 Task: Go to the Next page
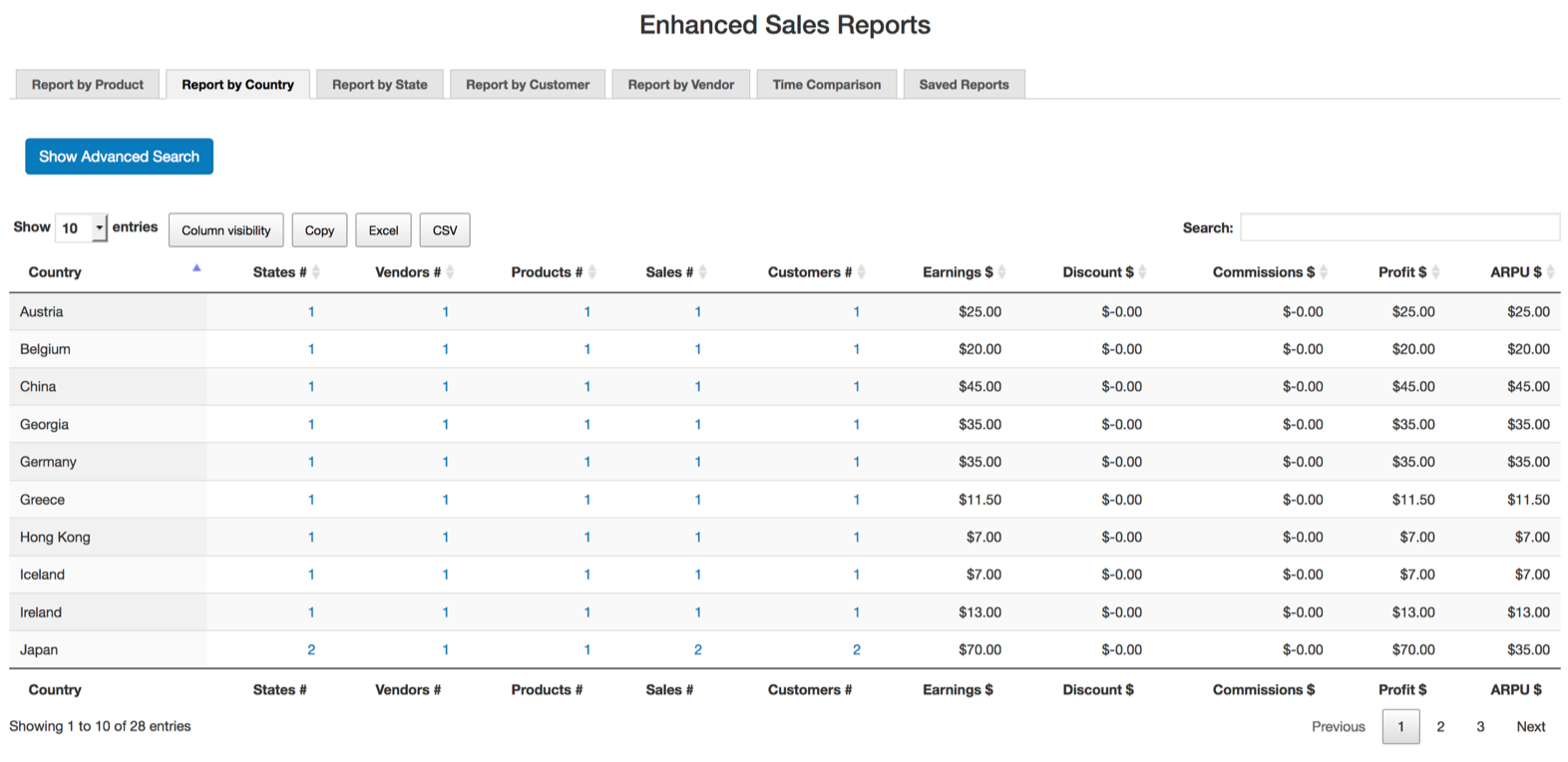pyautogui.click(x=1531, y=727)
